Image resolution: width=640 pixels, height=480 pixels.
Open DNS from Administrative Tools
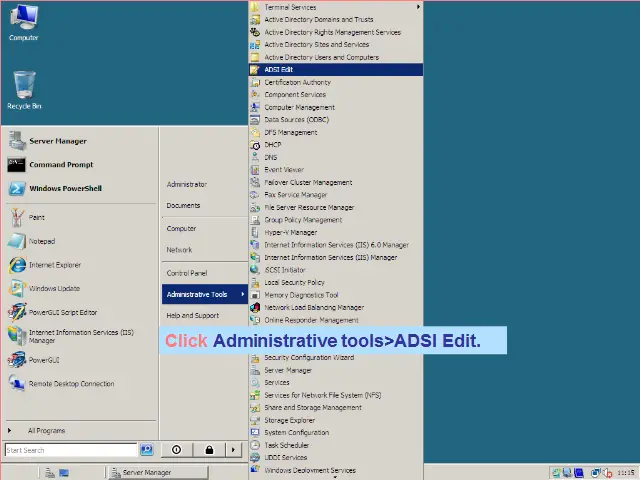click(271, 158)
